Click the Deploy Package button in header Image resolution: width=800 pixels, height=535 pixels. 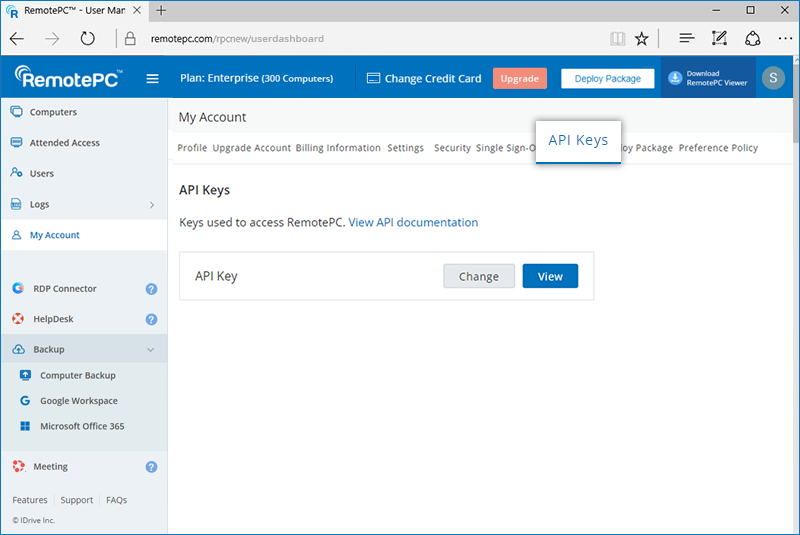tap(608, 79)
